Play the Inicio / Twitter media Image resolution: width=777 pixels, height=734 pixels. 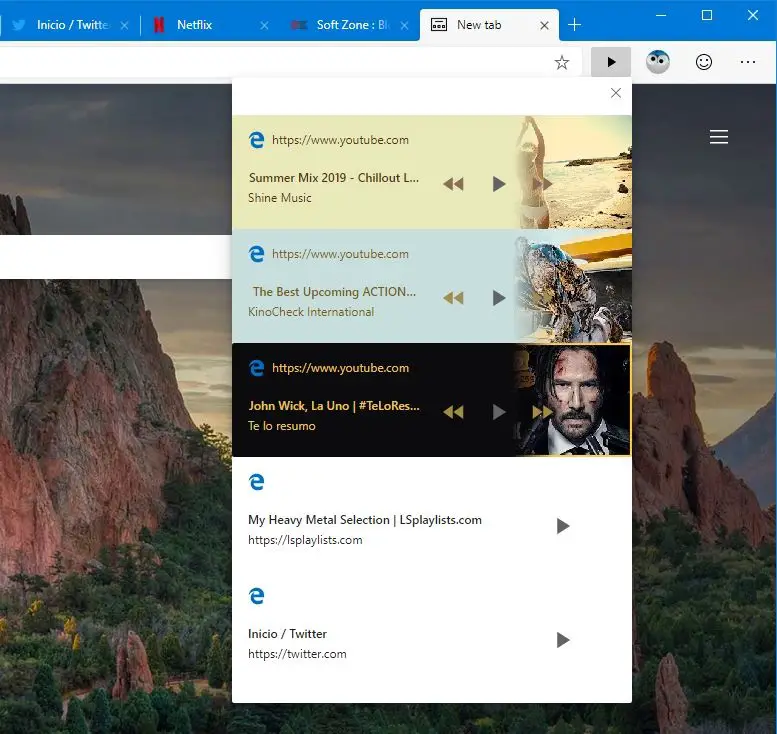[562, 640]
